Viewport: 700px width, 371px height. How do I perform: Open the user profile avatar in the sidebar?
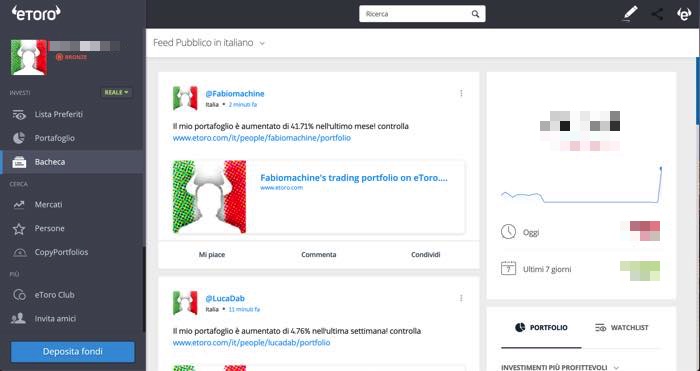[29, 57]
